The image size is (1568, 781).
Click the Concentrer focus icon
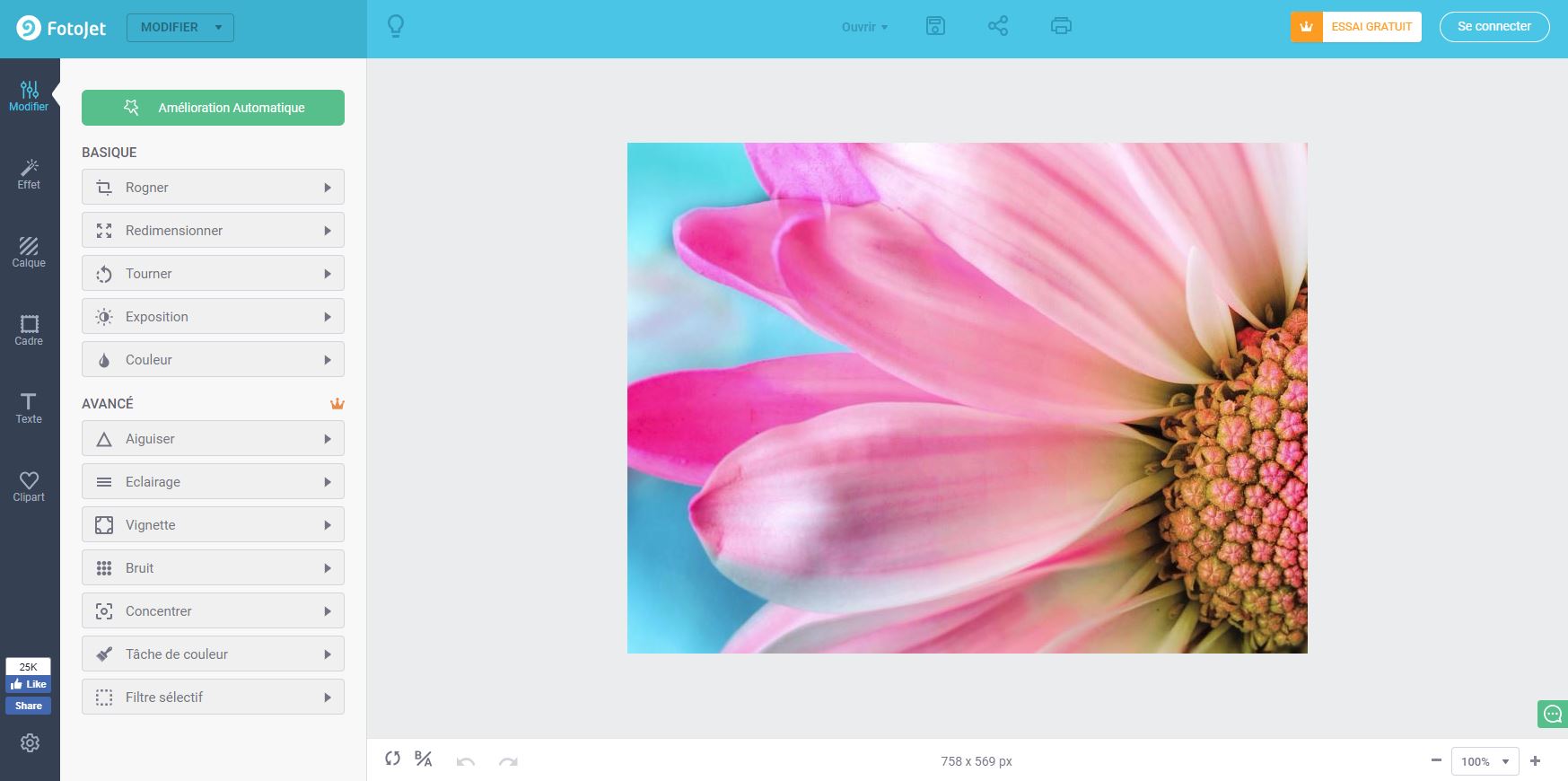pyautogui.click(x=104, y=611)
